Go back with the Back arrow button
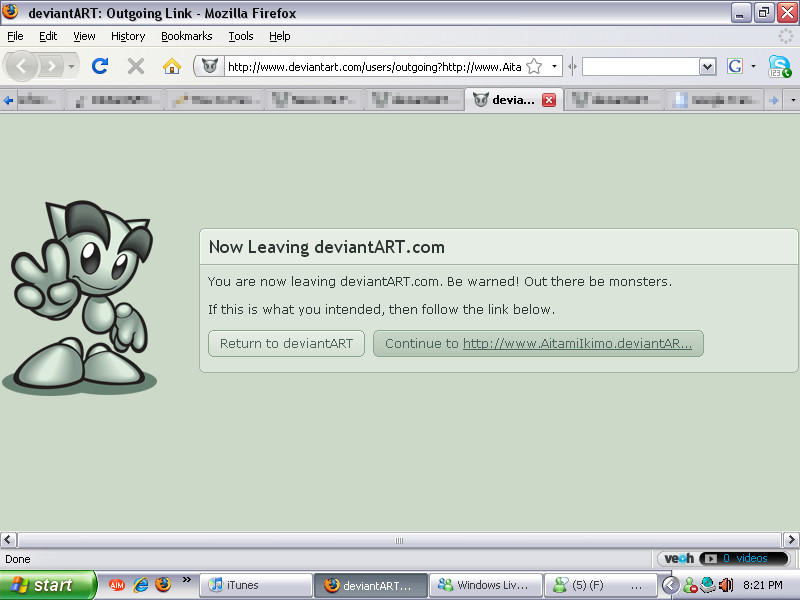 [21, 66]
